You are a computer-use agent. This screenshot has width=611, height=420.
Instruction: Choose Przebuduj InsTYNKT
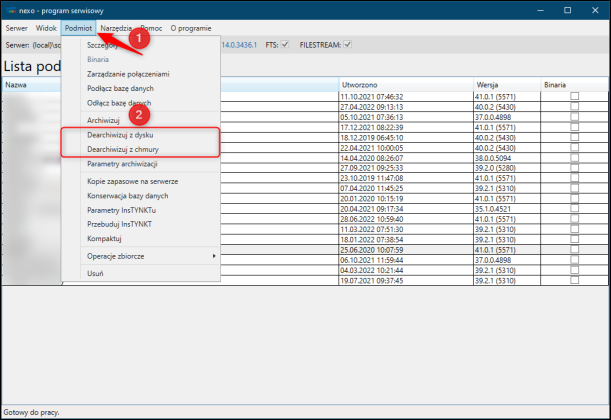141,224
